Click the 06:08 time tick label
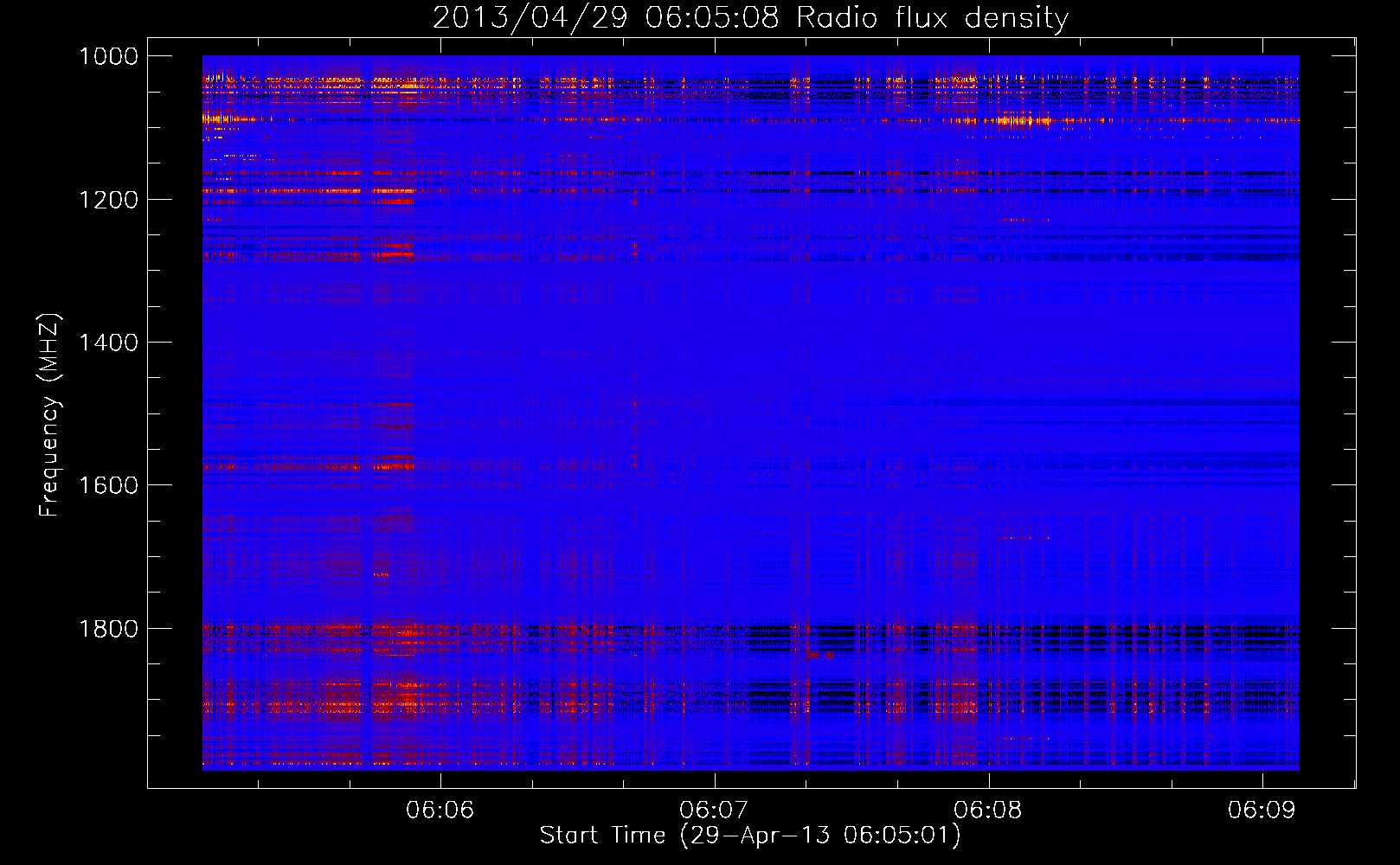 988,810
